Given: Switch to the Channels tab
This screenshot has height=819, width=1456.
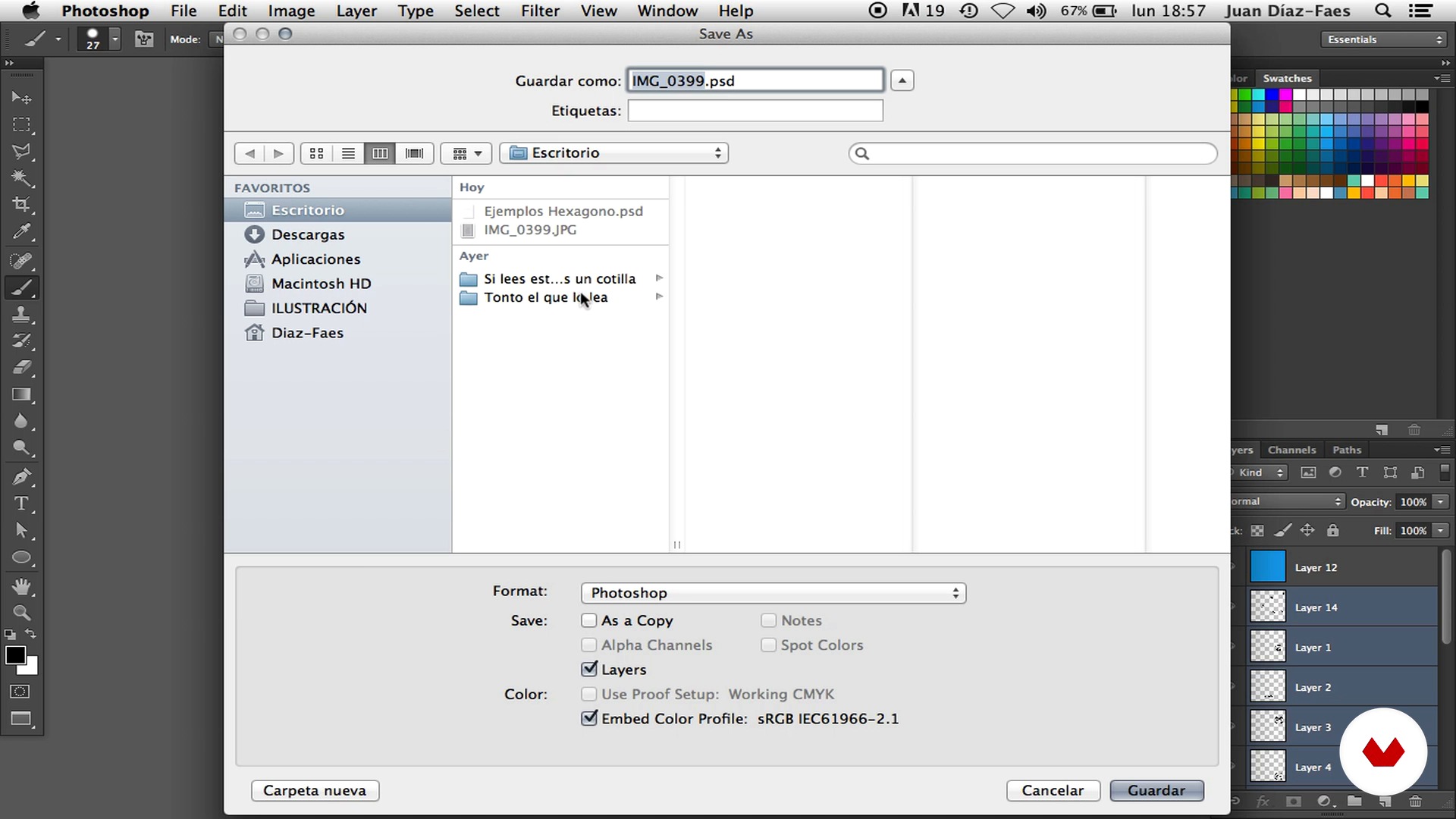Looking at the screenshot, I should [1291, 450].
